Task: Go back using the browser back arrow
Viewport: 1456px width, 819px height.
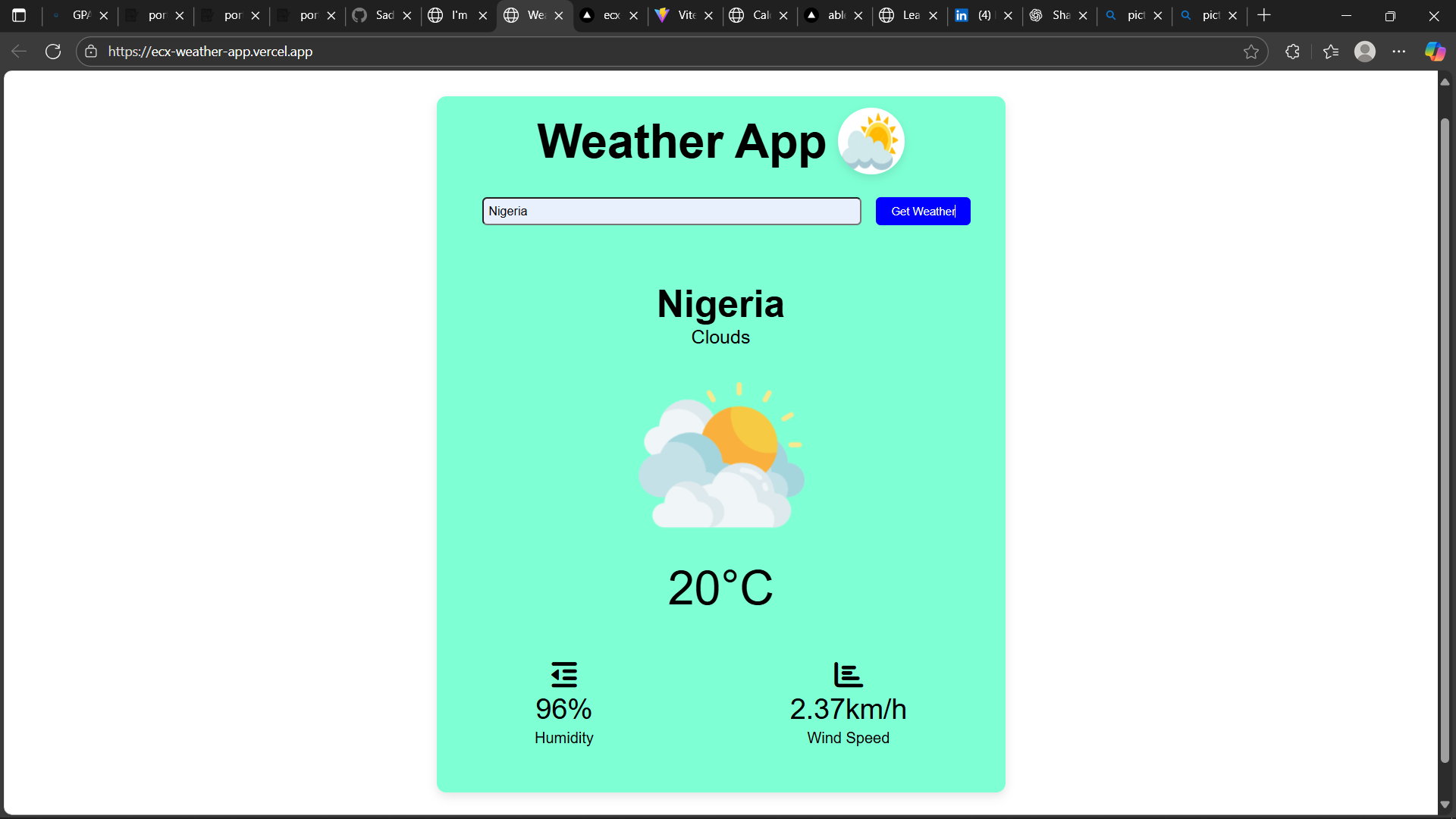Action: 19,52
